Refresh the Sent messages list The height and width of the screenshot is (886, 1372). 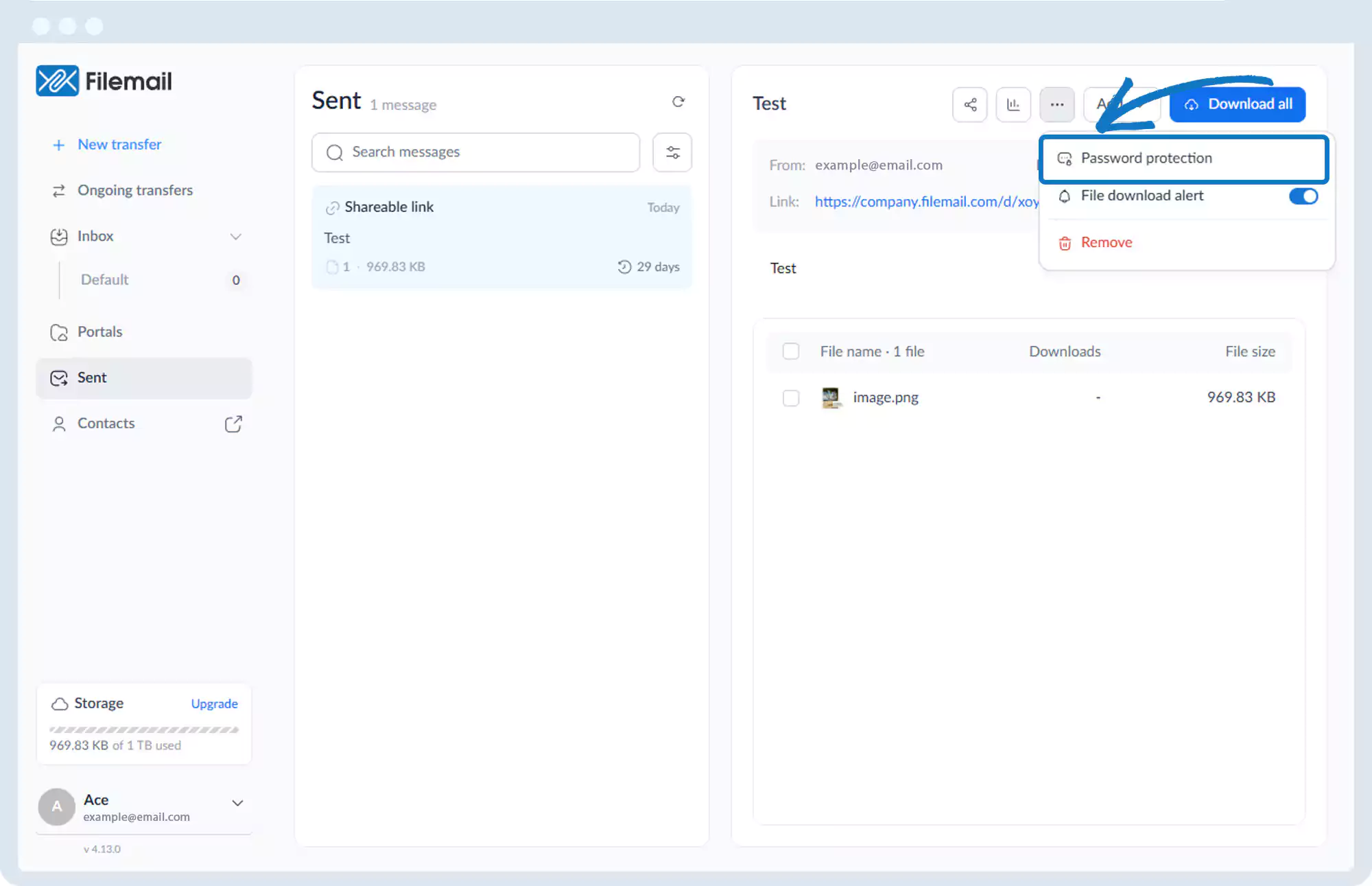pyautogui.click(x=678, y=102)
